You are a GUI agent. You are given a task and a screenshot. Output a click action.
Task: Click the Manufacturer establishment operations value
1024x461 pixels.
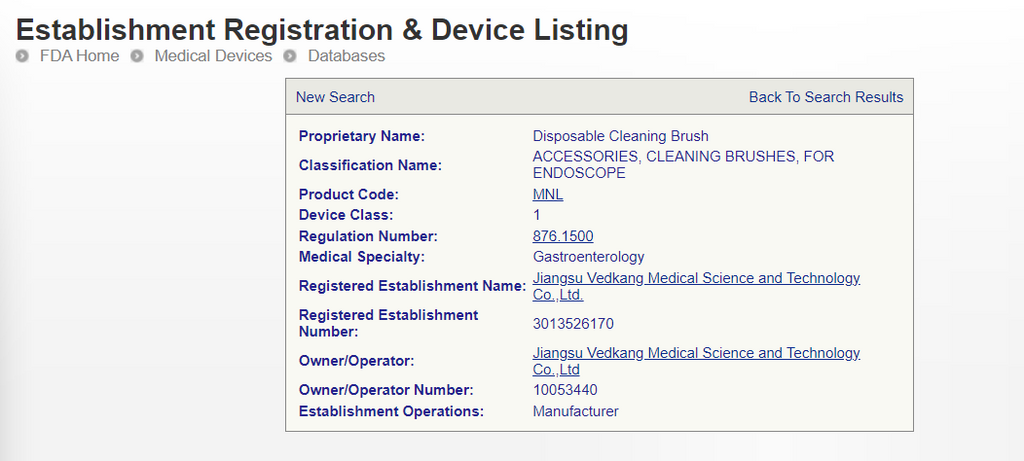575,411
